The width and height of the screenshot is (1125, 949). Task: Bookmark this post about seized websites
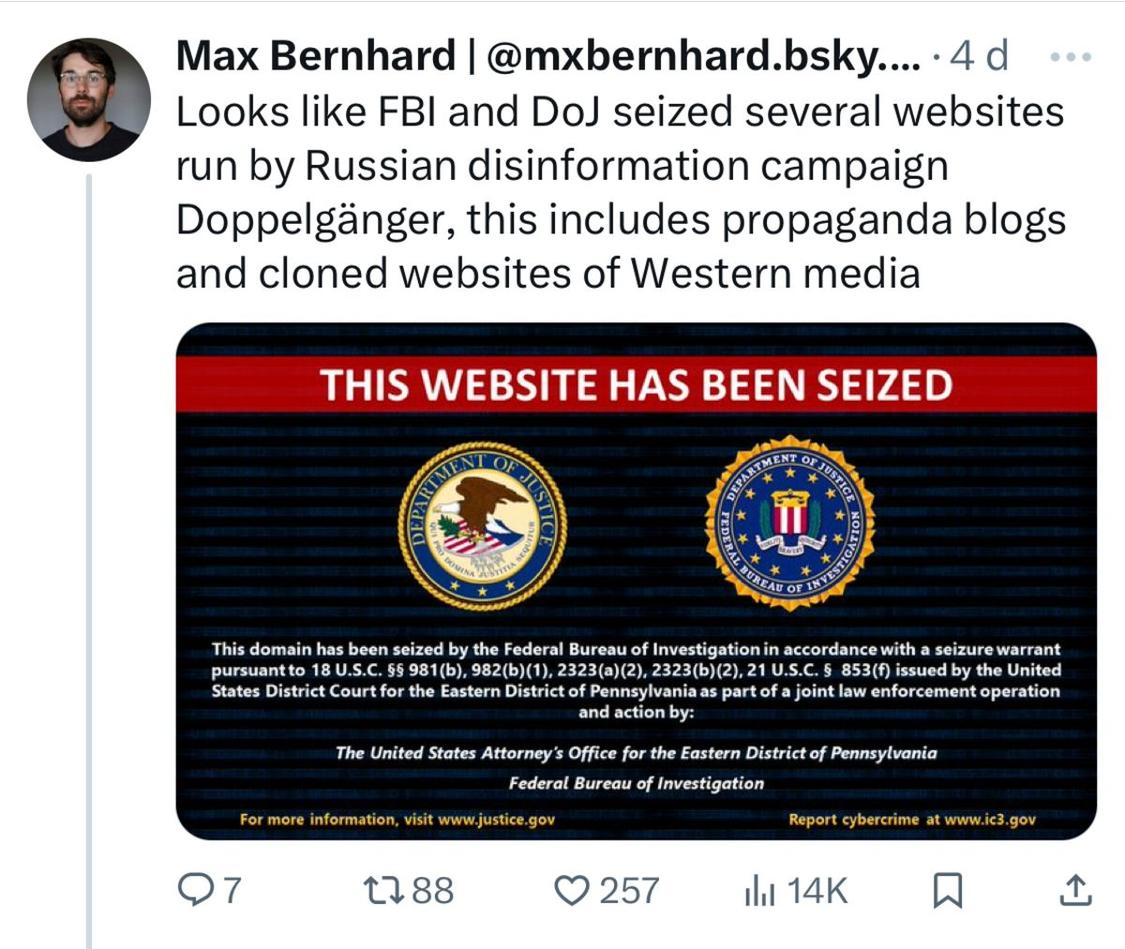click(946, 889)
